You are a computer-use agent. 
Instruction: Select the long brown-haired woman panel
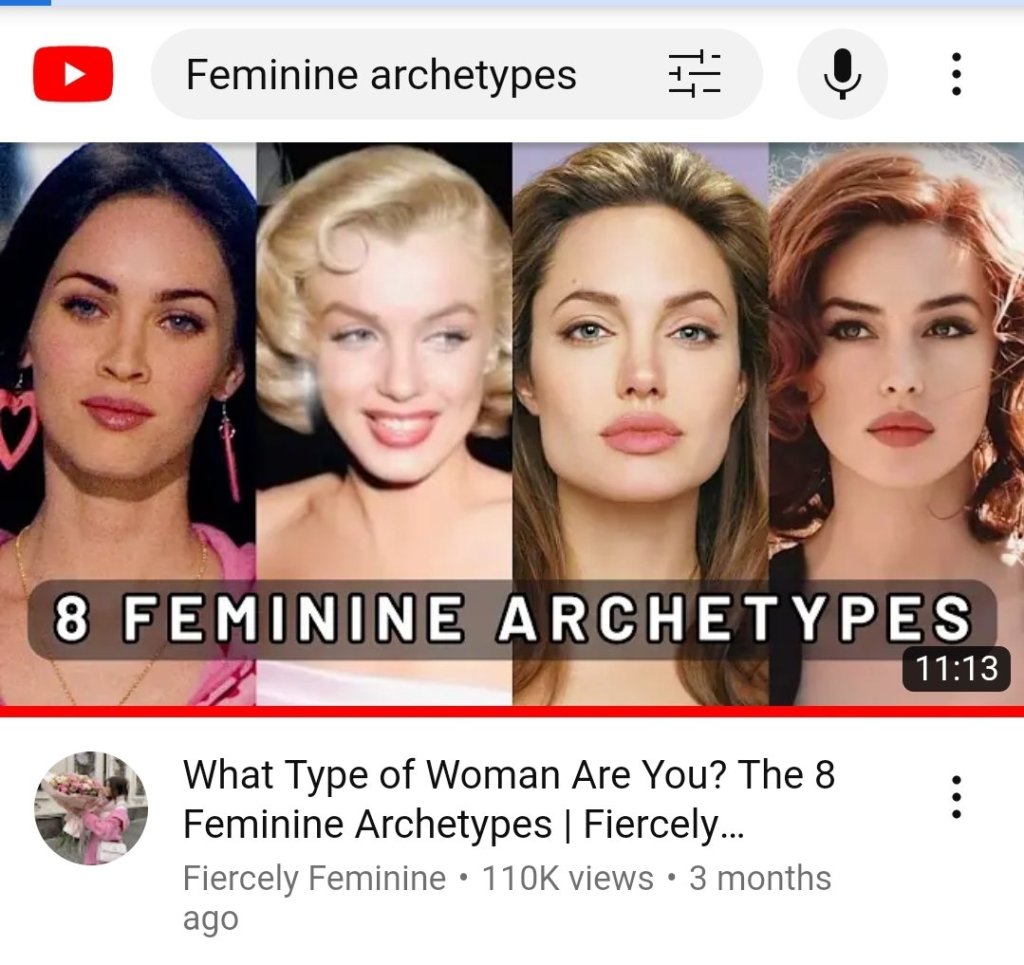point(641,424)
